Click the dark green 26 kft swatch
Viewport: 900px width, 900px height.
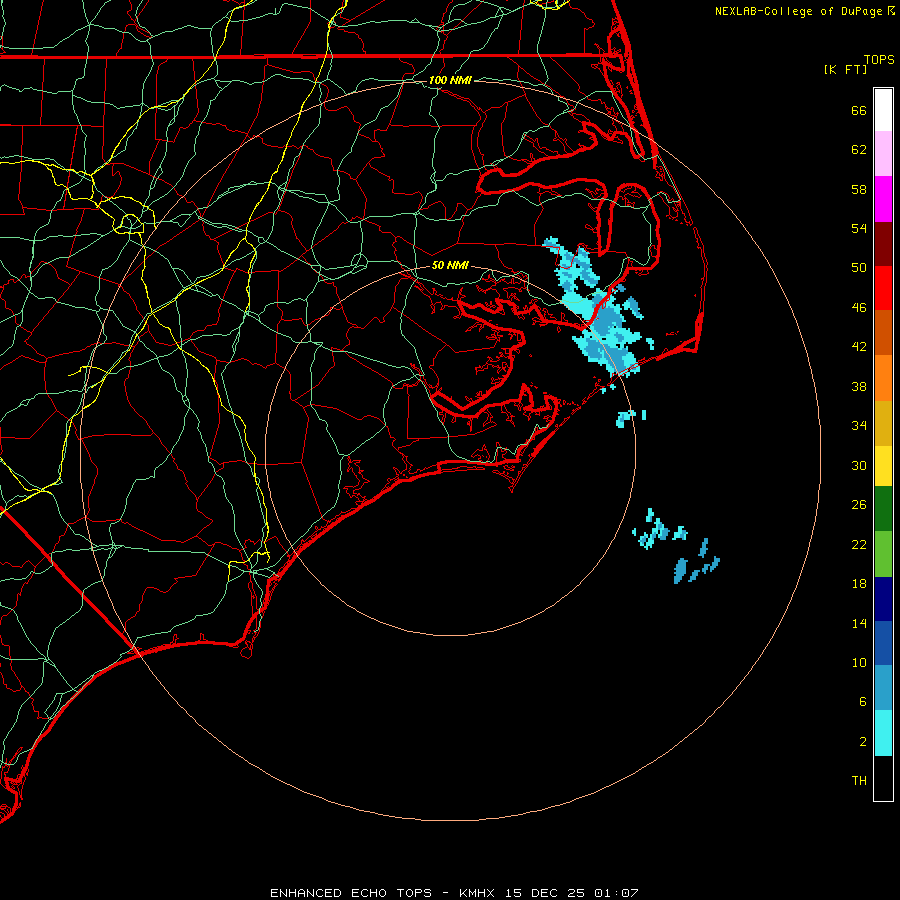point(883,509)
